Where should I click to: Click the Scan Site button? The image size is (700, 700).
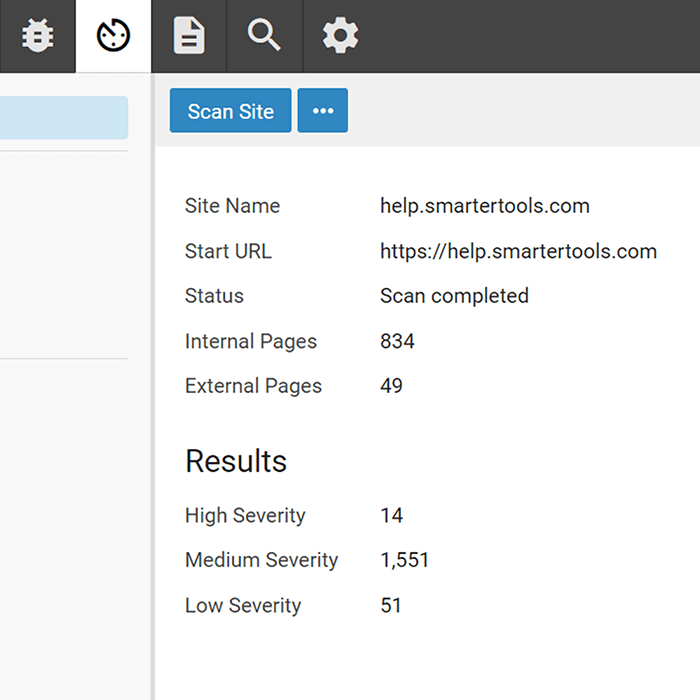(x=230, y=111)
